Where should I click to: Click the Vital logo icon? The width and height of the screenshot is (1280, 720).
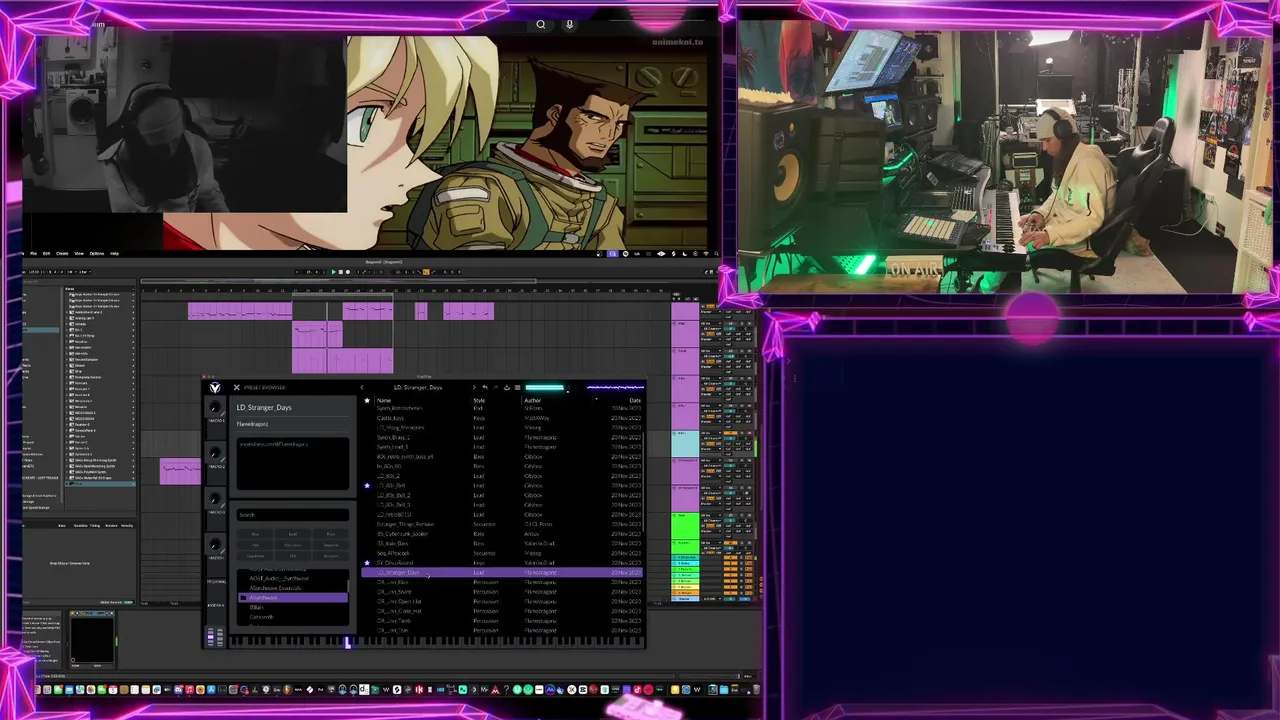(214, 388)
